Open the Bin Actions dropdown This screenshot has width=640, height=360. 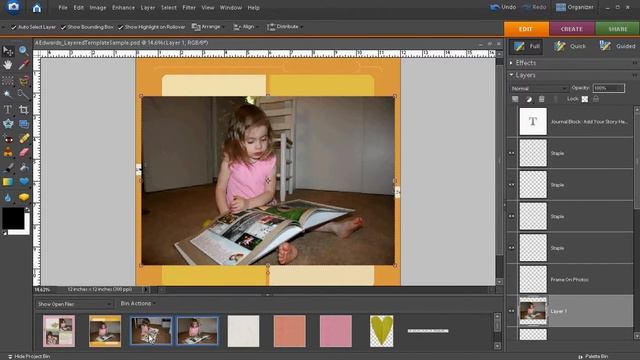(138, 304)
